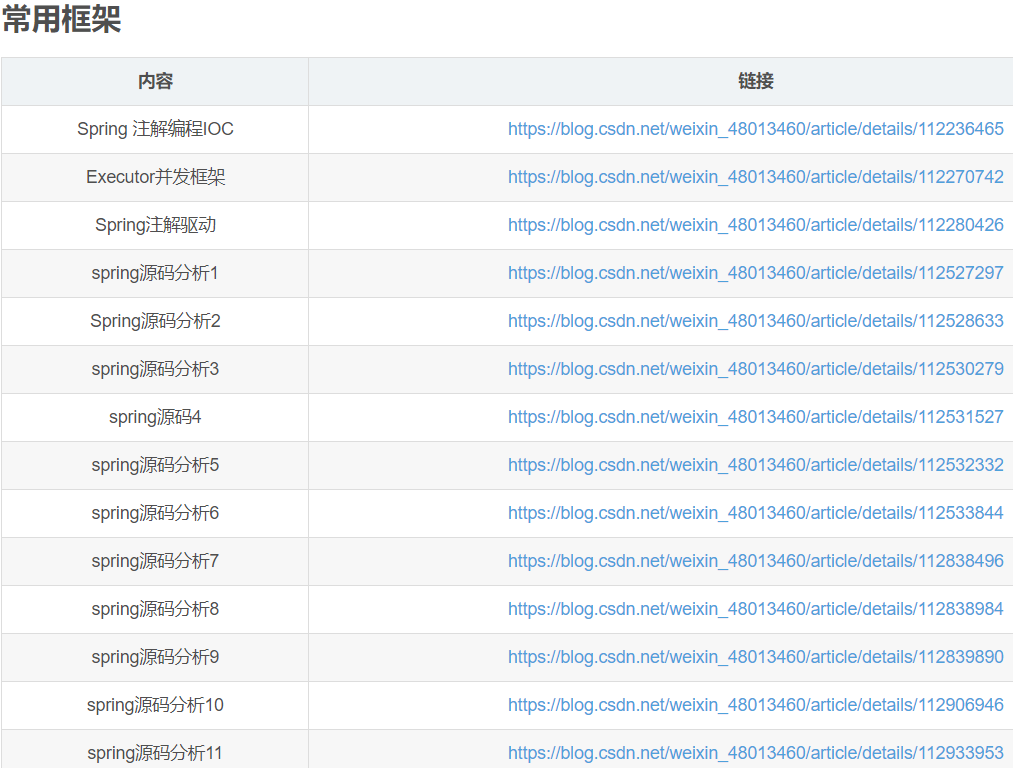The image size is (1013, 768).
Task: Open link ending in 112236465
Action: tap(755, 129)
